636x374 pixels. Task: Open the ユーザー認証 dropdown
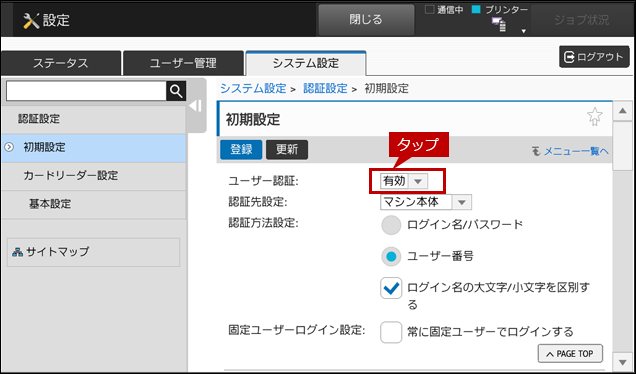pyautogui.click(x=404, y=181)
